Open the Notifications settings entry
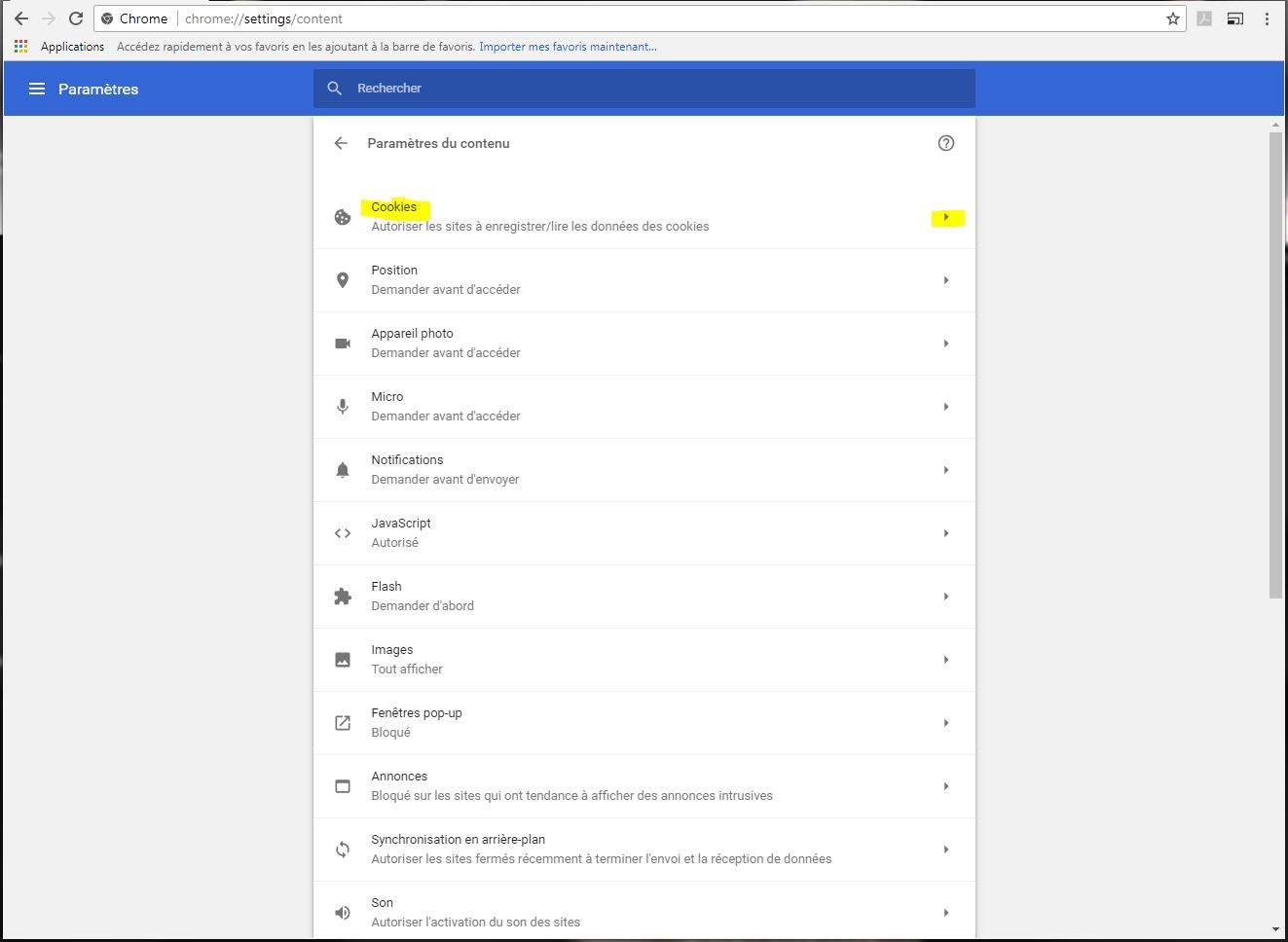The height and width of the screenshot is (942, 1288). [x=643, y=470]
